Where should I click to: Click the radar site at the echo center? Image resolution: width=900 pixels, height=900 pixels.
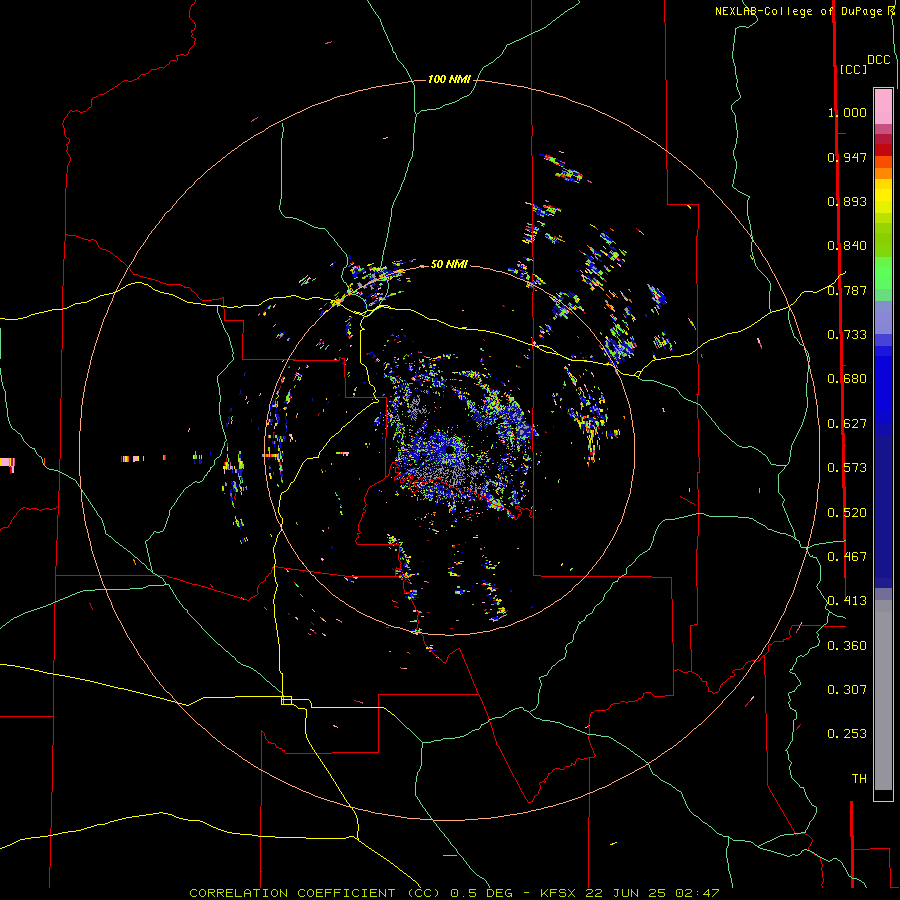tap(450, 450)
